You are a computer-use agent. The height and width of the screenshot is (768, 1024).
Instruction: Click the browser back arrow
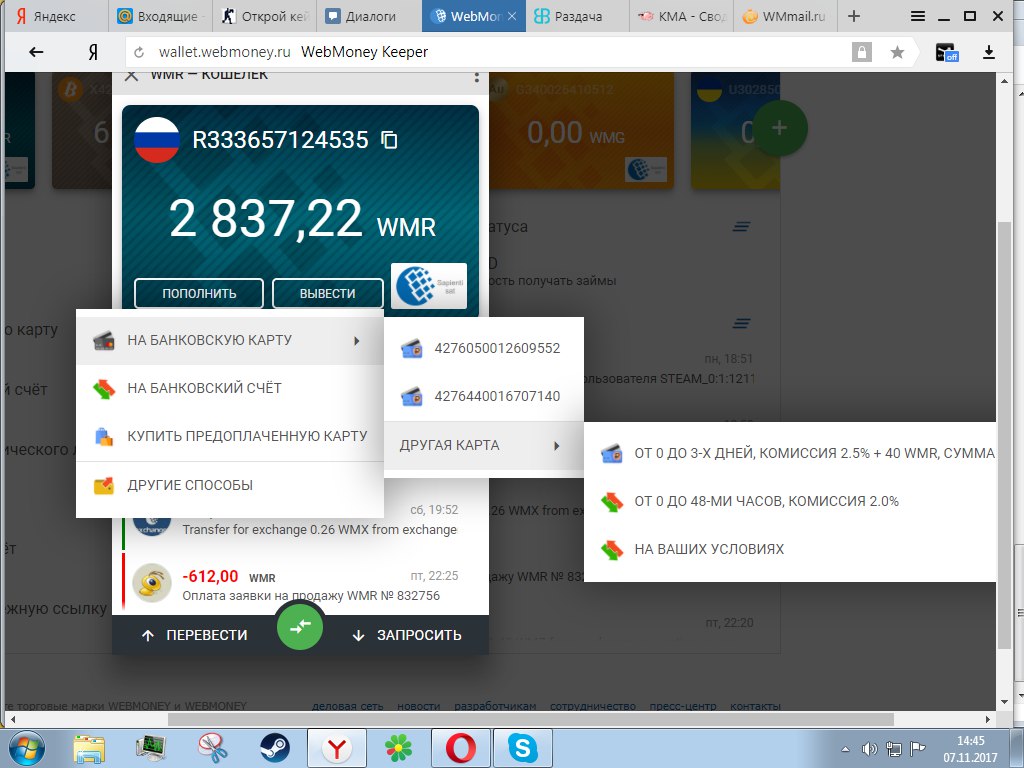click(36, 52)
